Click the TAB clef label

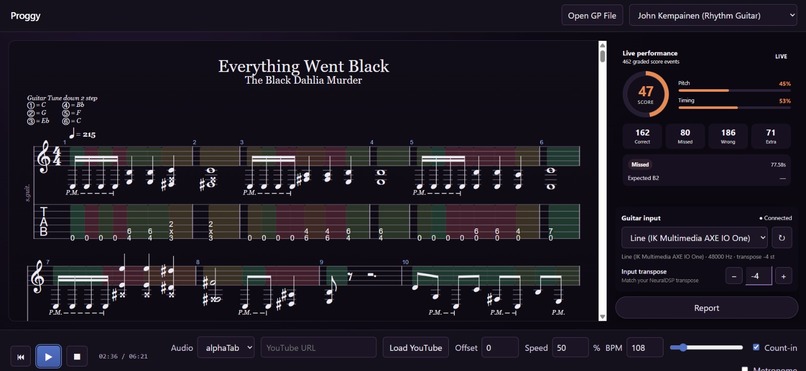coord(44,221)
